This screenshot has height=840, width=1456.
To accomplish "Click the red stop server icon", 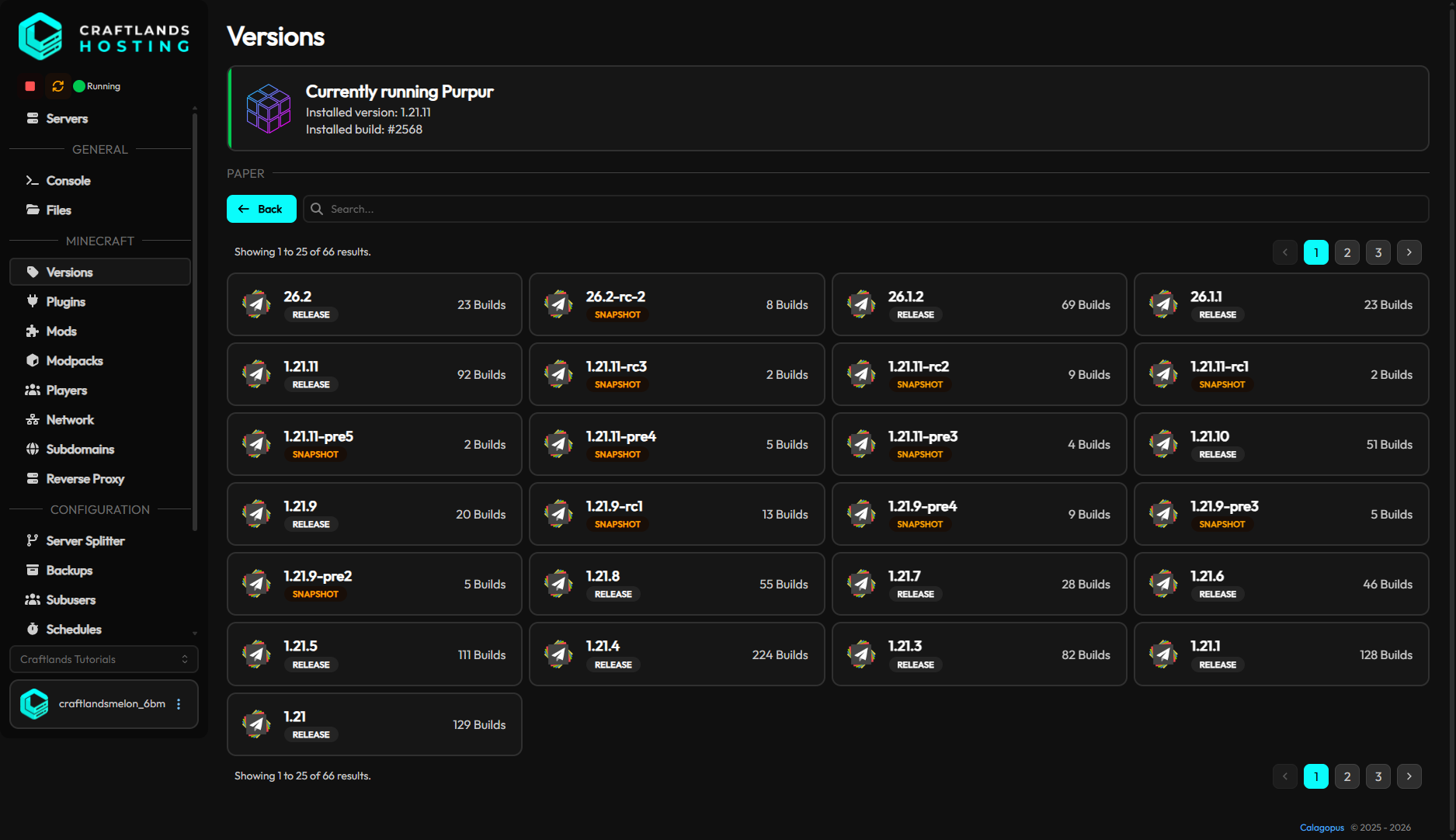I will point(30,86).
